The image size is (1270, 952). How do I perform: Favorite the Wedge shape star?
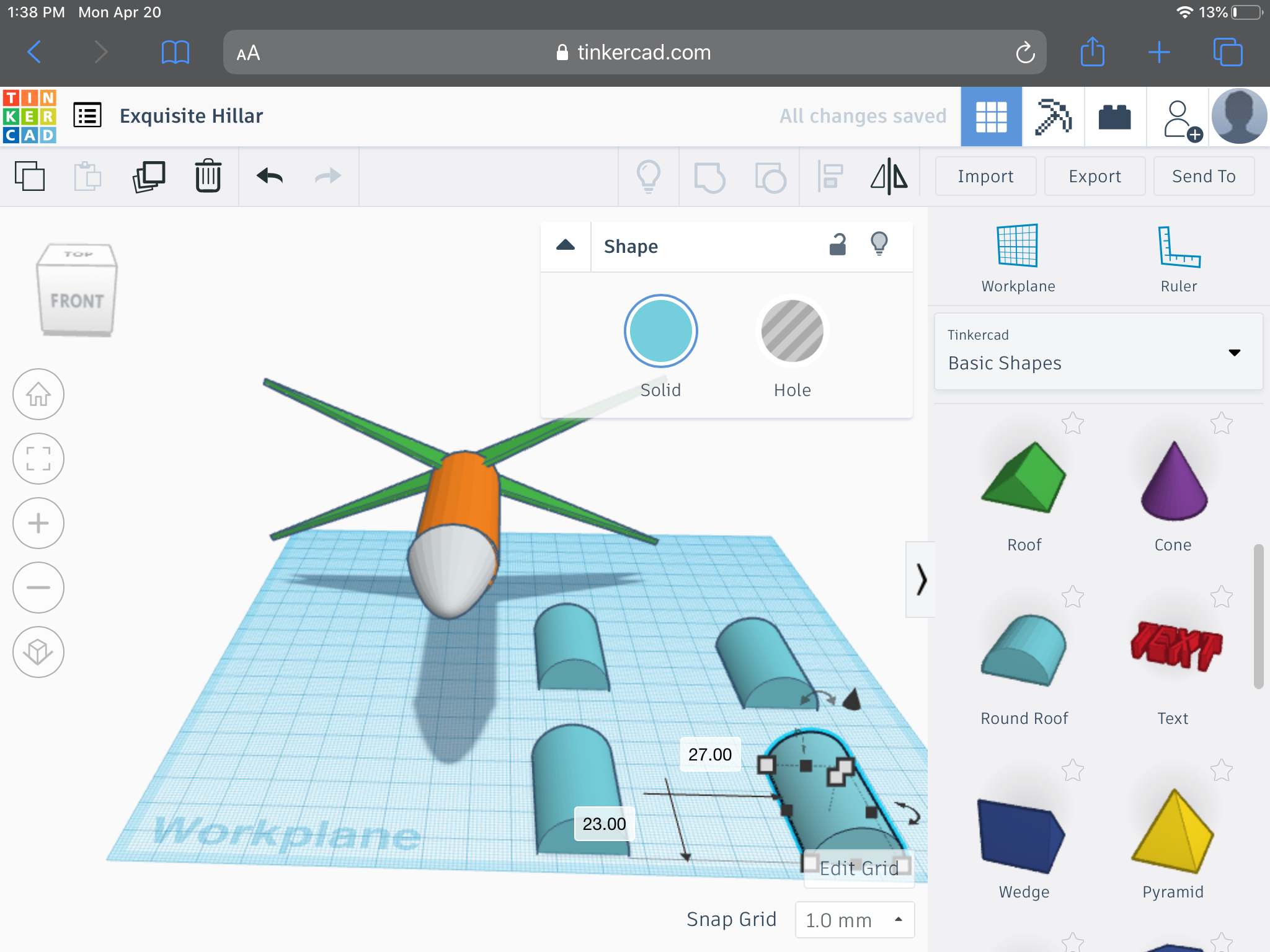1072,770
